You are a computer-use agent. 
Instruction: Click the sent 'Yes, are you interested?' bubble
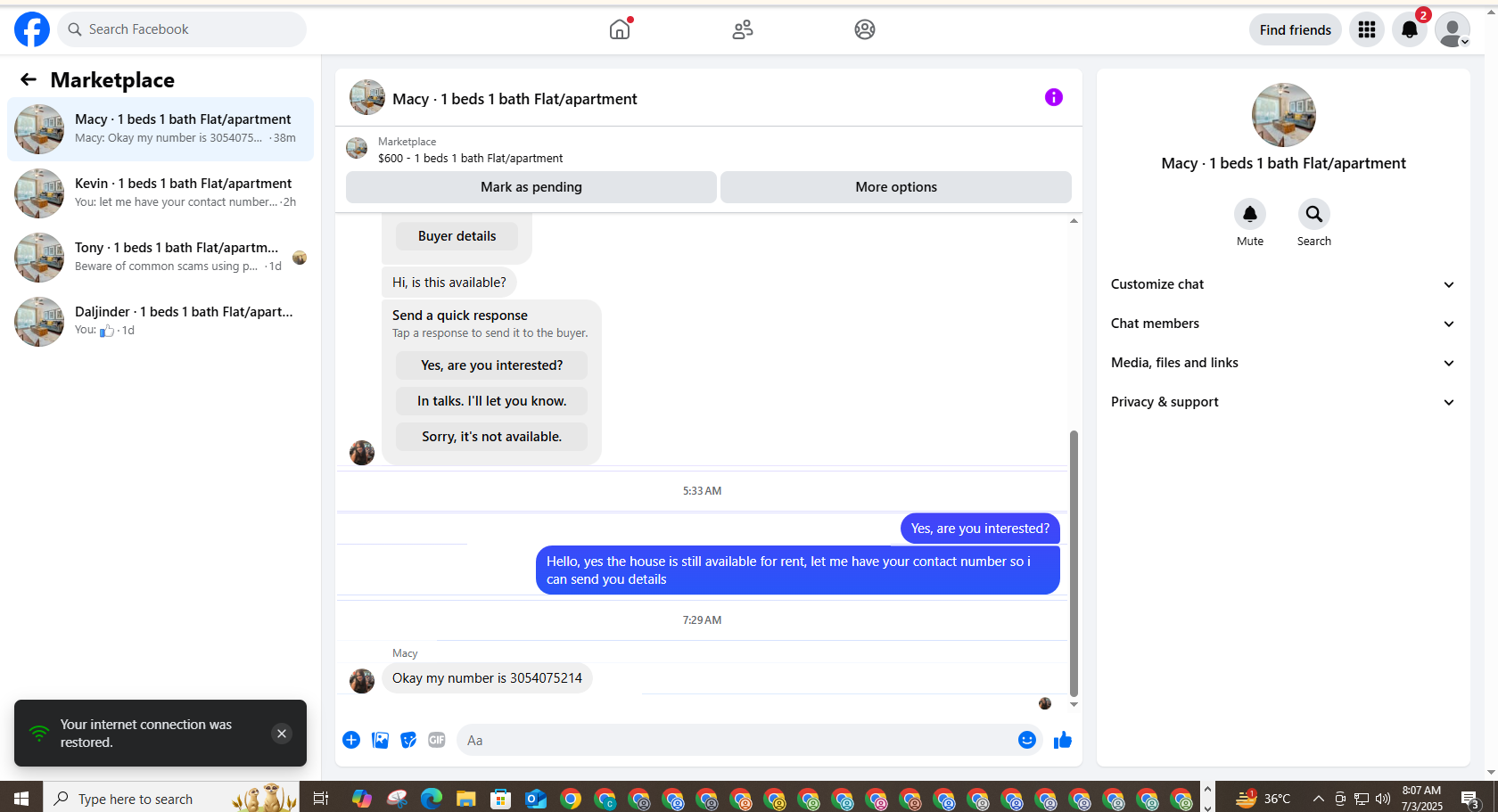pyautogui.click(x=980, y=529)
